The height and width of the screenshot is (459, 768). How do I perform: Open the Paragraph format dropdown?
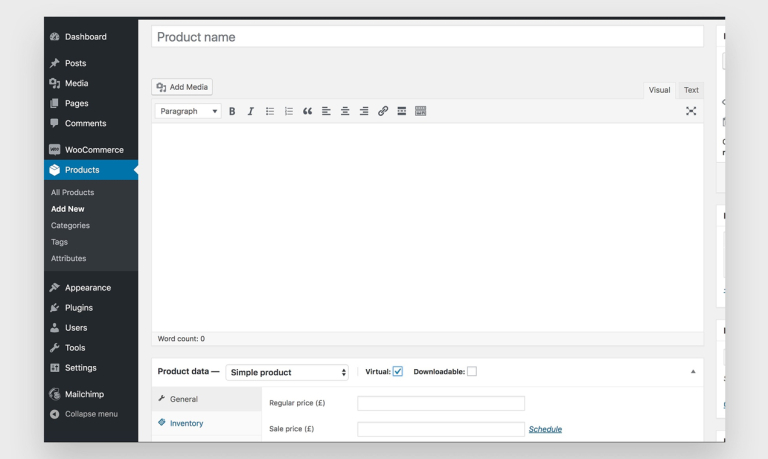188,111
